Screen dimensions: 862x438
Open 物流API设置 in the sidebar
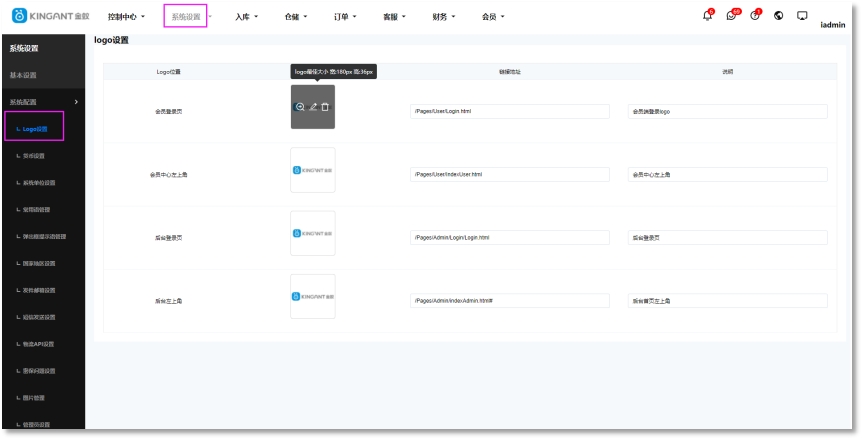(38, 345)
